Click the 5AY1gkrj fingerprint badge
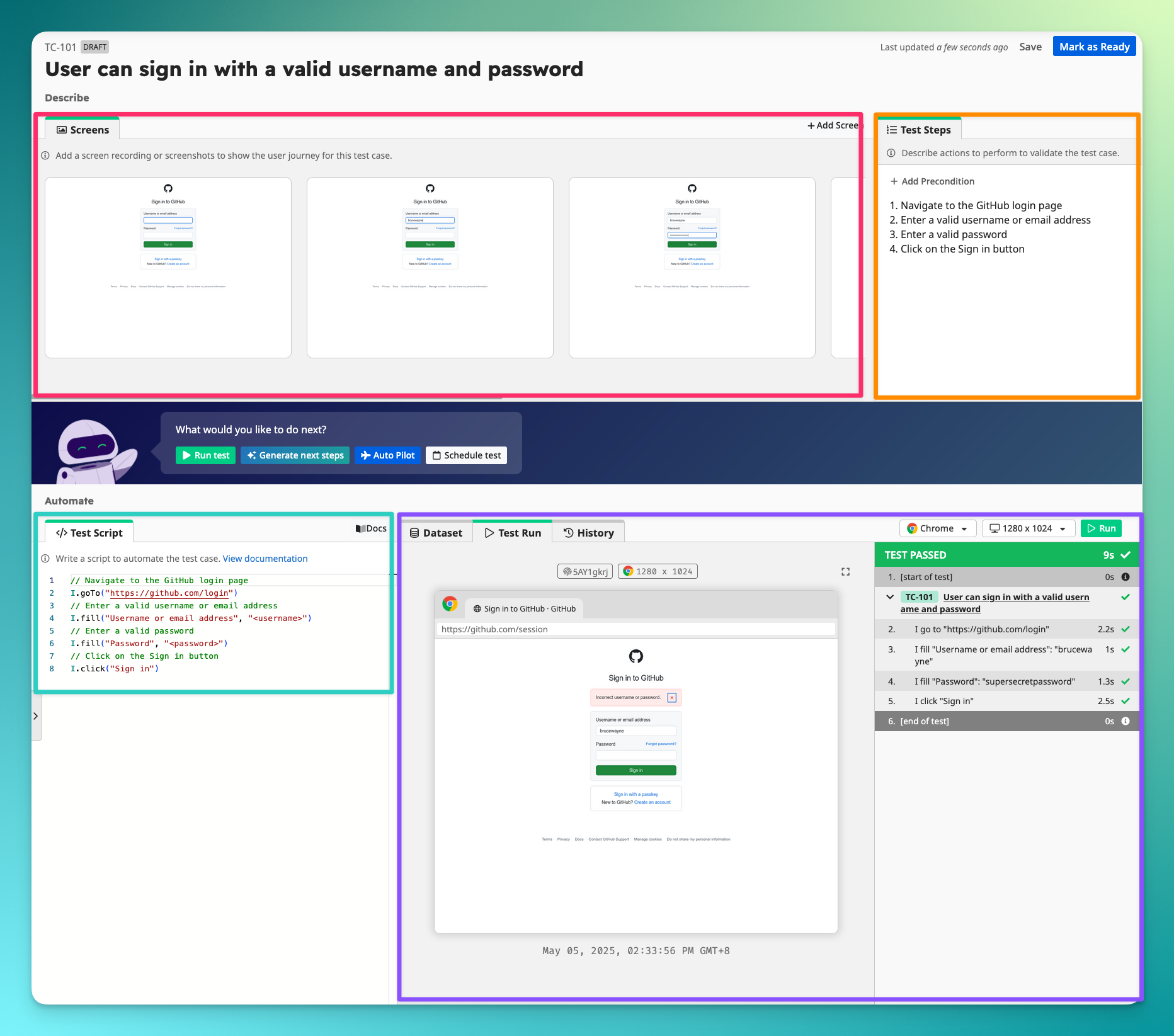This screenshot has height=1036, width=1174. [x=585, y=572]
